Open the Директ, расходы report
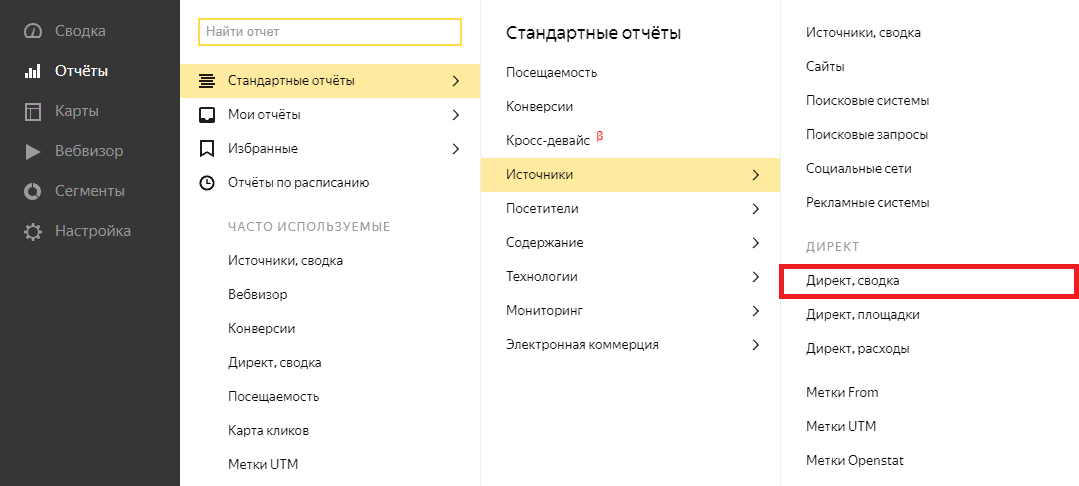The width and height of the screenshot is (1079, 486). tap(857, 349)
